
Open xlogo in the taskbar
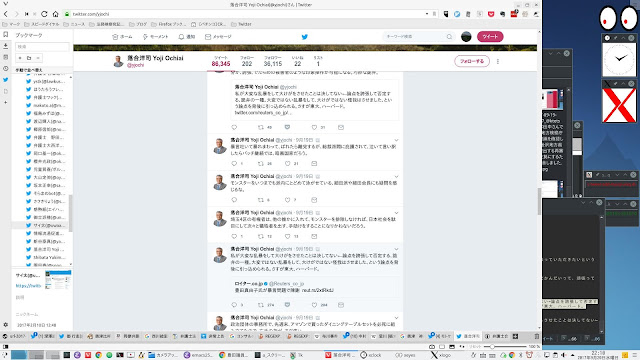pyautogui.click(x=441, y=355)
